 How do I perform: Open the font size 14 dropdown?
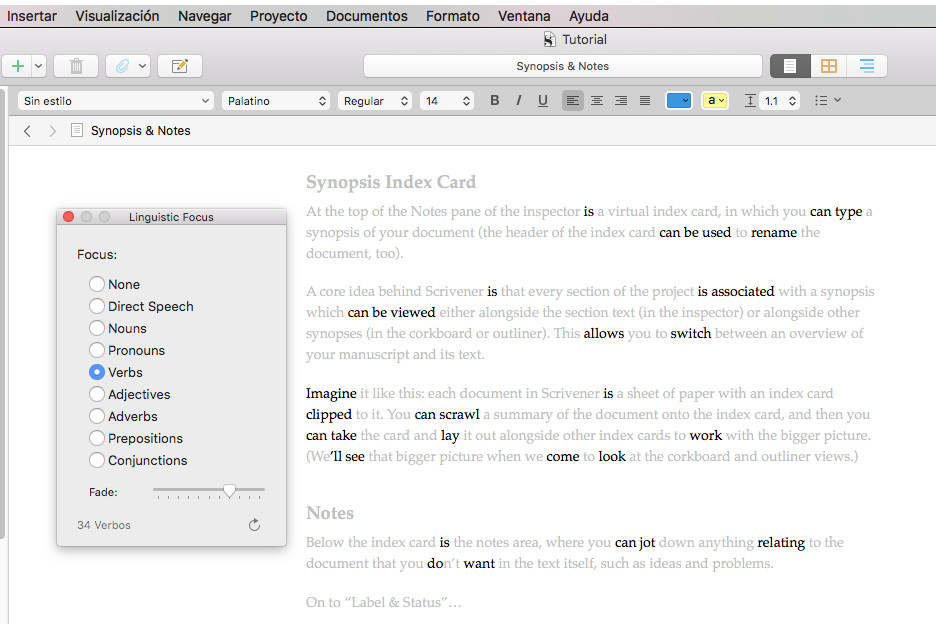pos(447,100)
